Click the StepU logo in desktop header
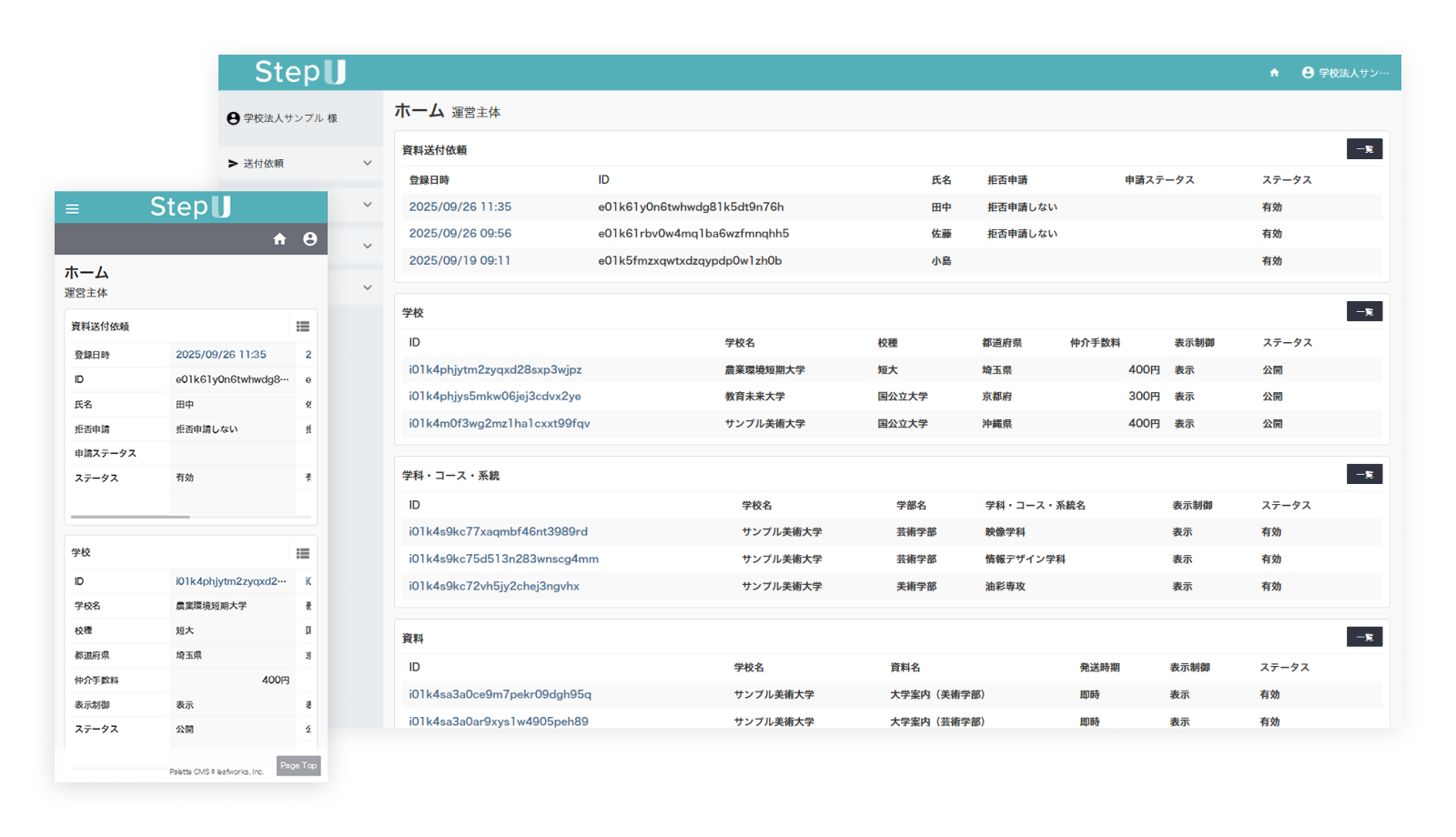 click(x=299, y=72)
